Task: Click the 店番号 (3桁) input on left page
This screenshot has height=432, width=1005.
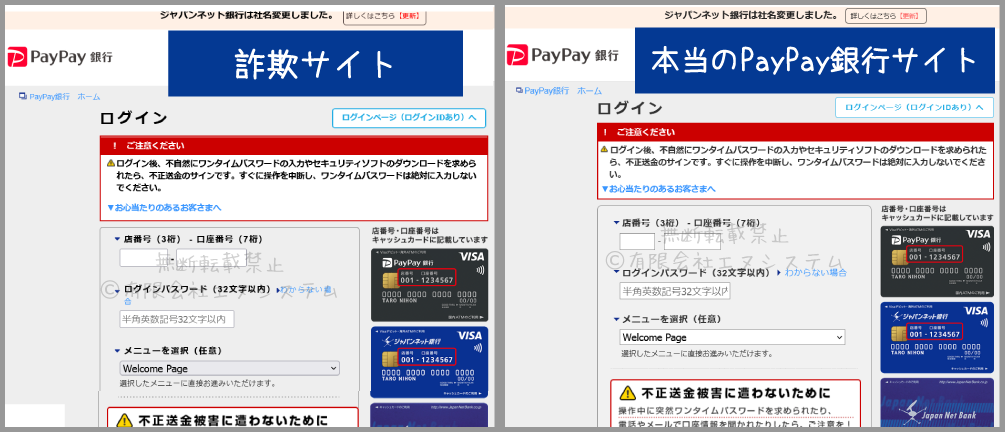Action: pos(144,258)
